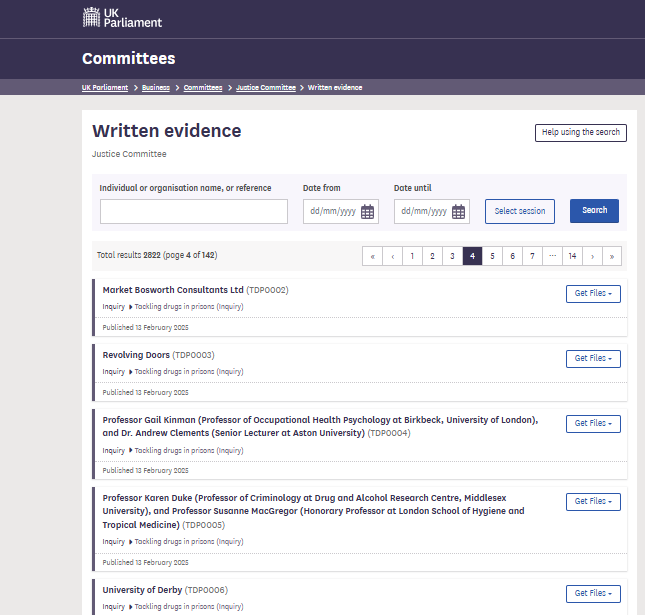645x615 pixels.
Task: Click the pagination ellipsis button
Action: (x=552, y=256)
